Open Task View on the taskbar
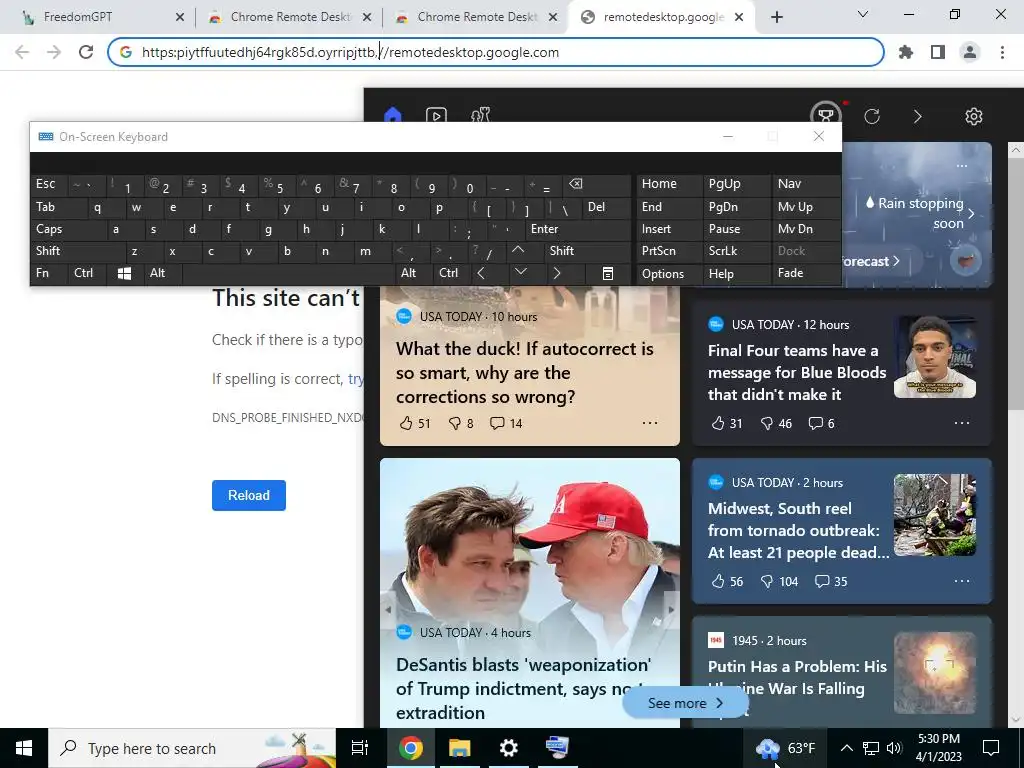The width and height of the screenshot is (1024, 768). click(x=360, y=748)
